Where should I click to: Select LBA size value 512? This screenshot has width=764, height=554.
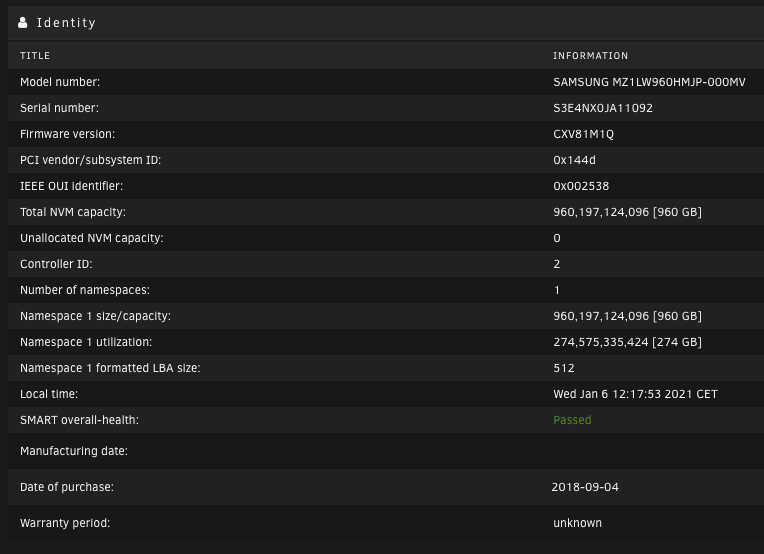564,368
